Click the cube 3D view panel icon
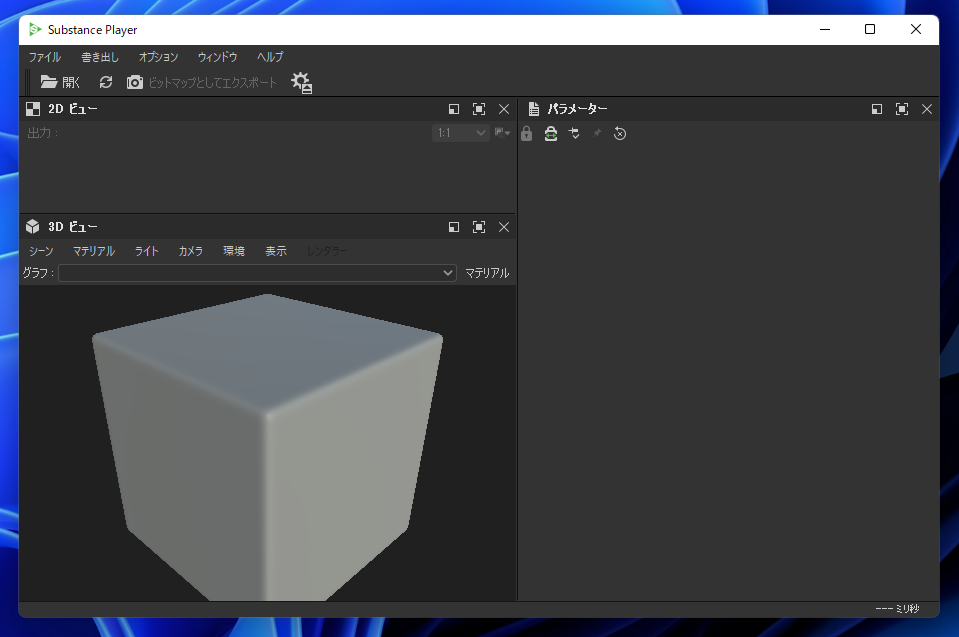959x637 pixels. coord(33,227)
